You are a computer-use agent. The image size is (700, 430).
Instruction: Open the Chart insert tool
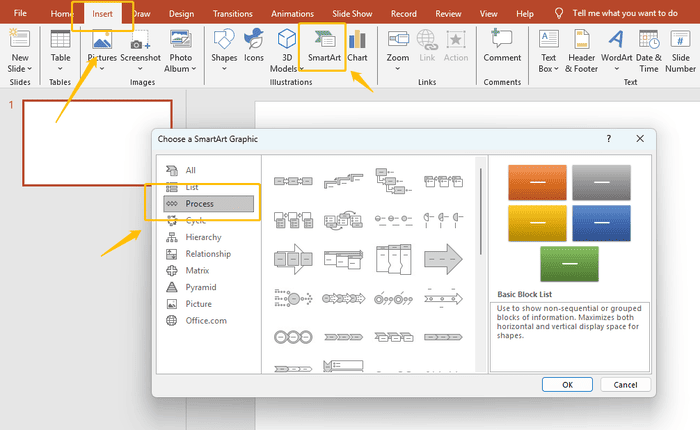click(x=357, y=48)
